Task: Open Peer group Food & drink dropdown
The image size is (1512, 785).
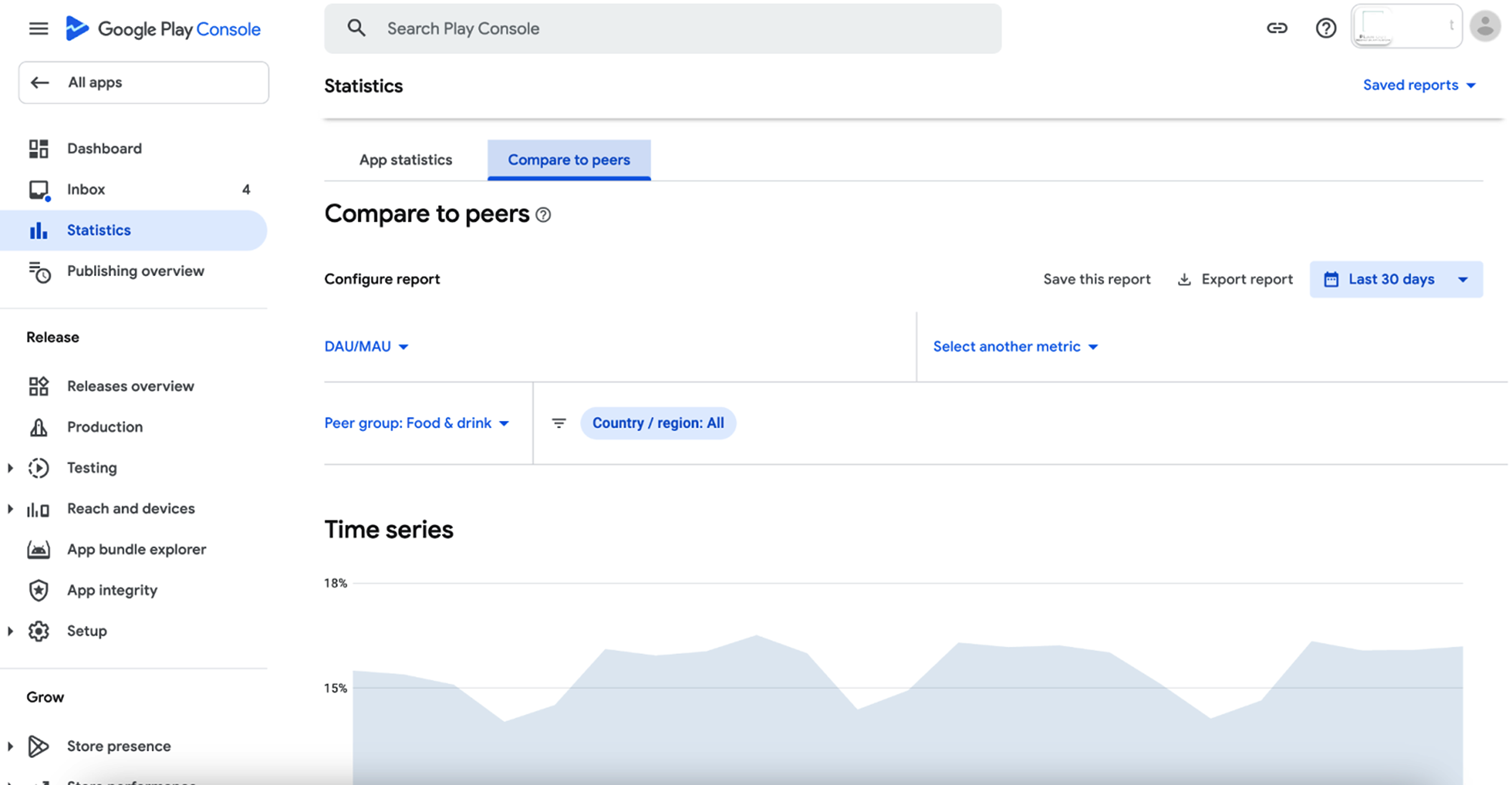Action: coord(416,423)
